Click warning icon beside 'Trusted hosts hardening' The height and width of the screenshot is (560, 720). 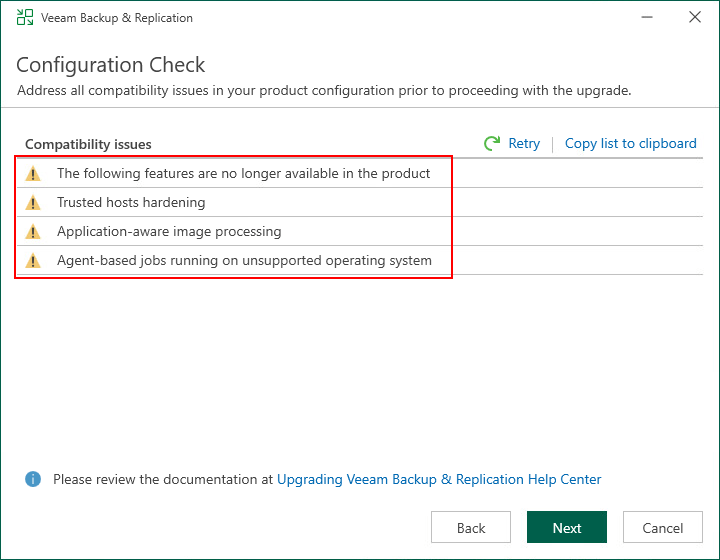point(34,203)
